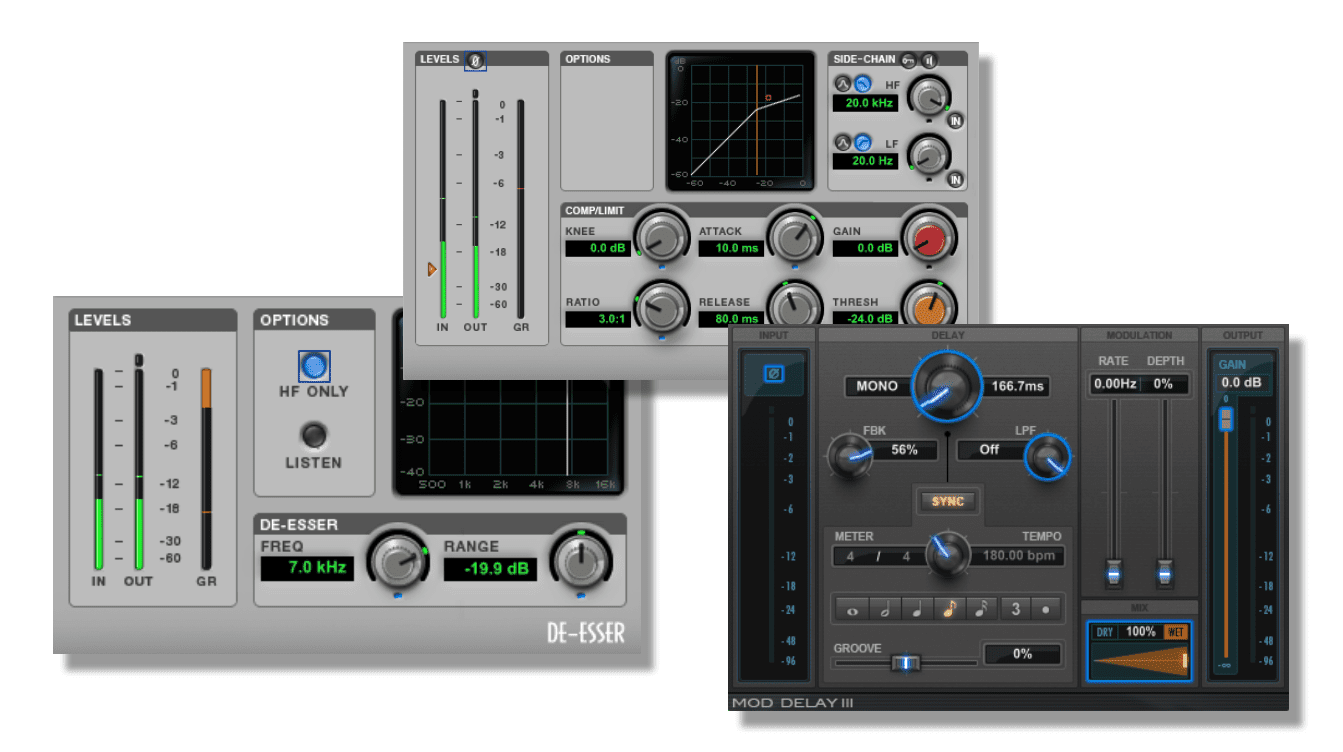Screen dimensions: 1343x752
Task: Click DRY in the Mix panel
Action: tap(1104, 632)
